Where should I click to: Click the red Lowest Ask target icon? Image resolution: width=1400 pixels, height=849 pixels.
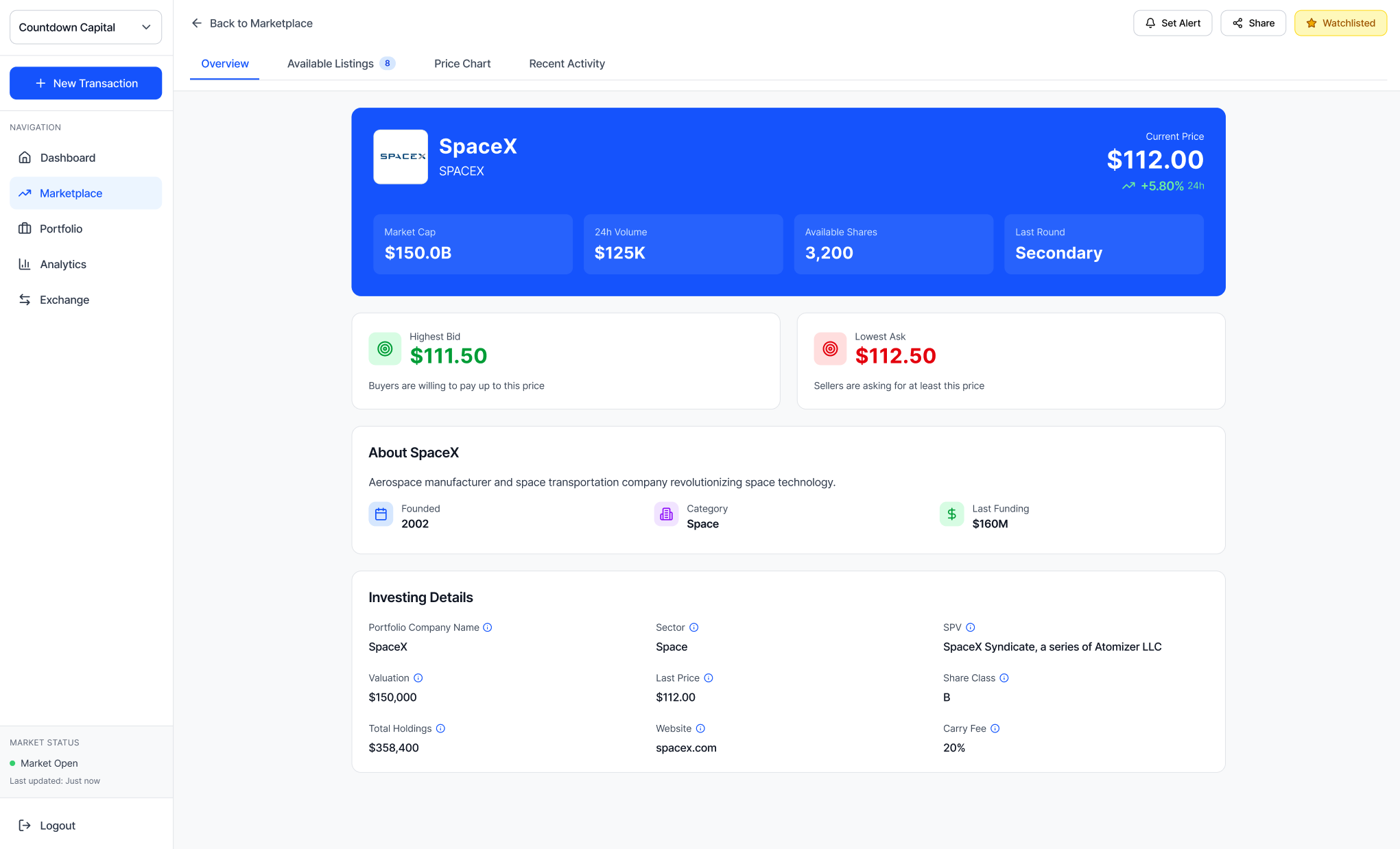(830, 349)
